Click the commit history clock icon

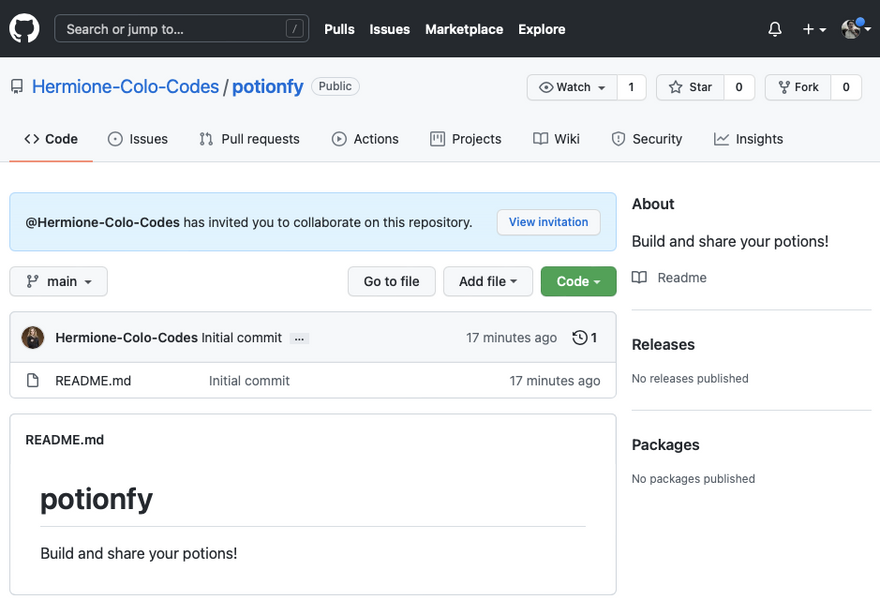pyautogui.click(x=580, y=338)
